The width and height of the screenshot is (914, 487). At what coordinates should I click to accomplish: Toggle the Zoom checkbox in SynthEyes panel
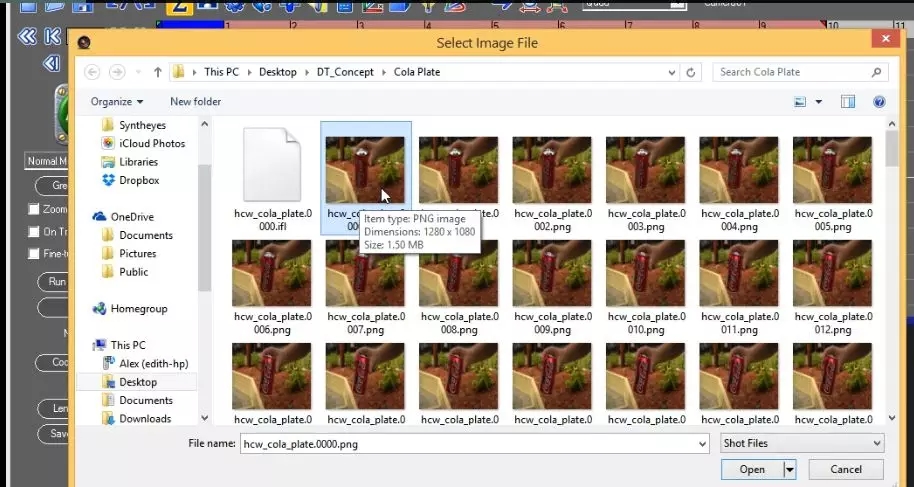tap(34, 209)
